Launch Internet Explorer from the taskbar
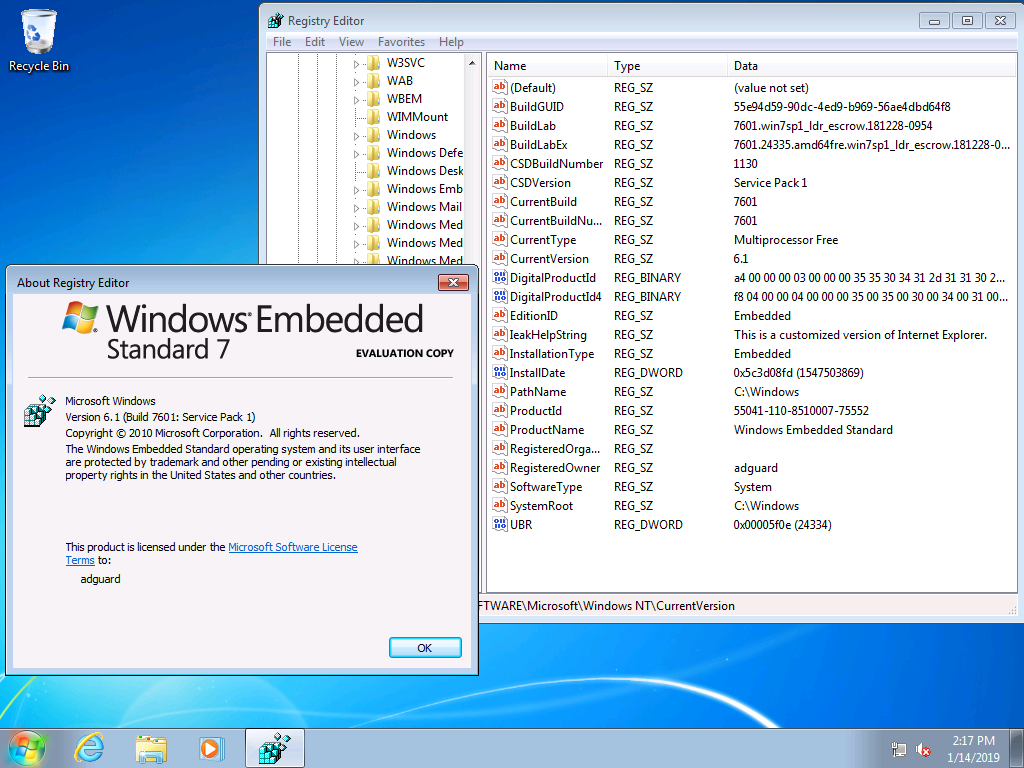 coord(89,748)
